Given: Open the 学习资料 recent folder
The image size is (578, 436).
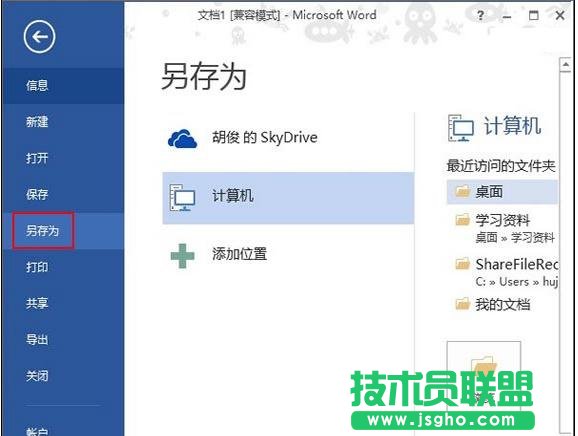Looking at the screenshot, I should click(502, 228).
